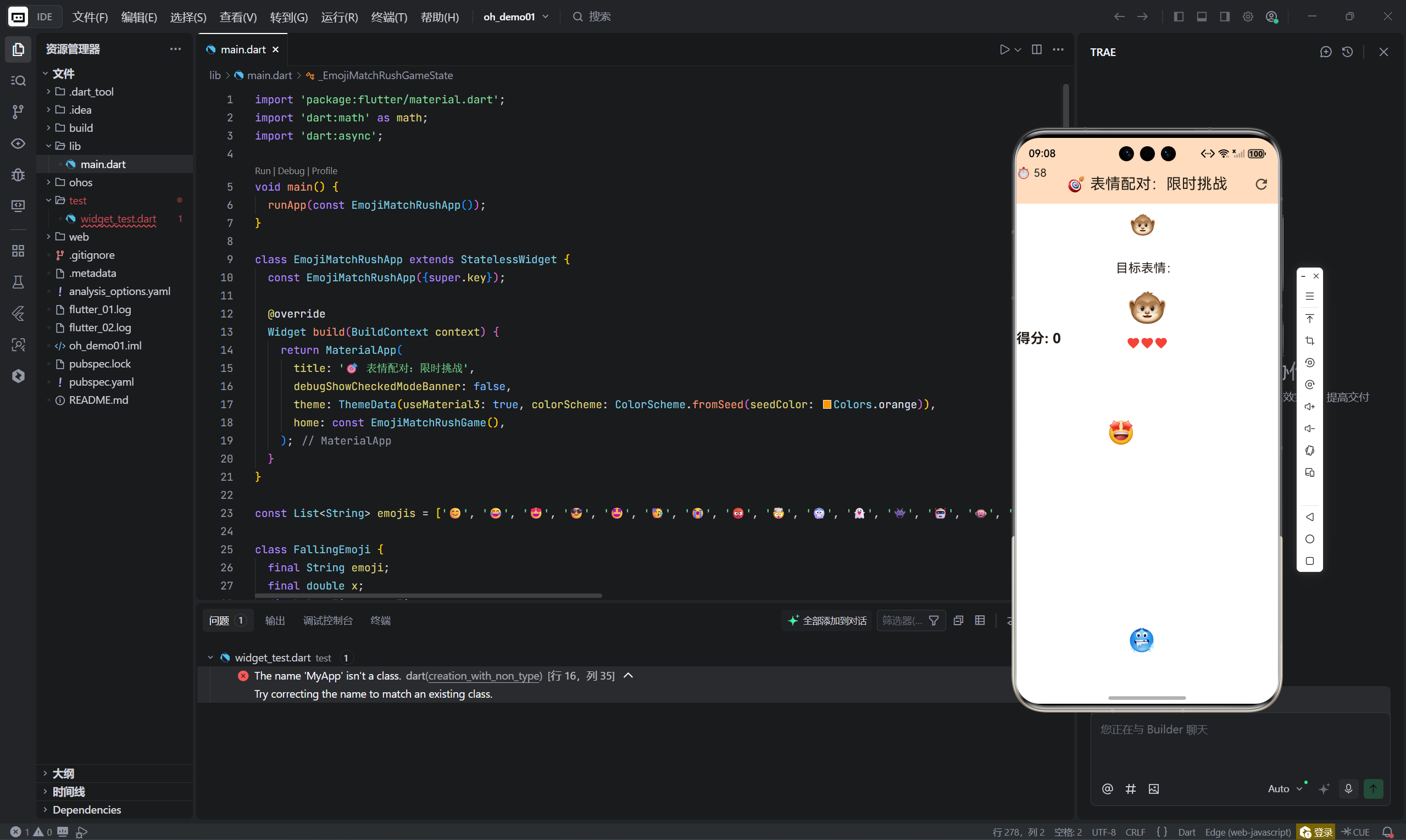Click the restart icon in game app
The height and width of the screenshot is (840, 1406).
(1261, 184)
